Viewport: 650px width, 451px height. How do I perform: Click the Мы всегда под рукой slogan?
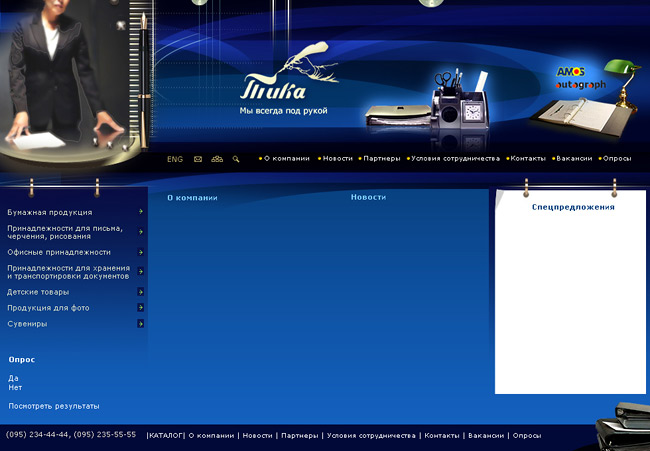coord(284,111)
